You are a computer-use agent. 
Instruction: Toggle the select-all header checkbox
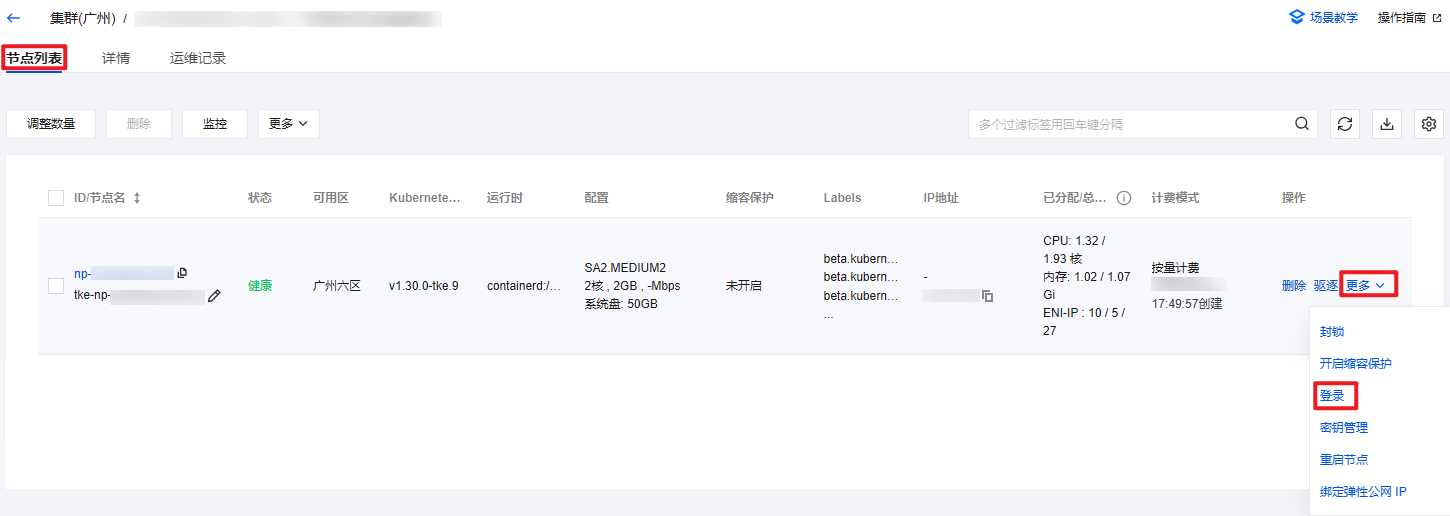[56, 198]
